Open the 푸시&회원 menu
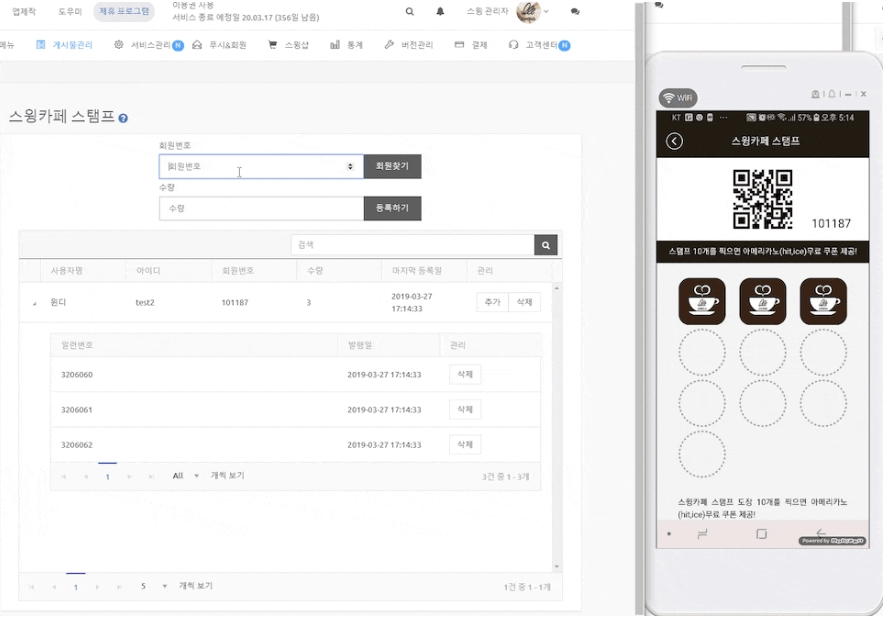The height and width of the screenshot is (617, 885). point(219,45)
